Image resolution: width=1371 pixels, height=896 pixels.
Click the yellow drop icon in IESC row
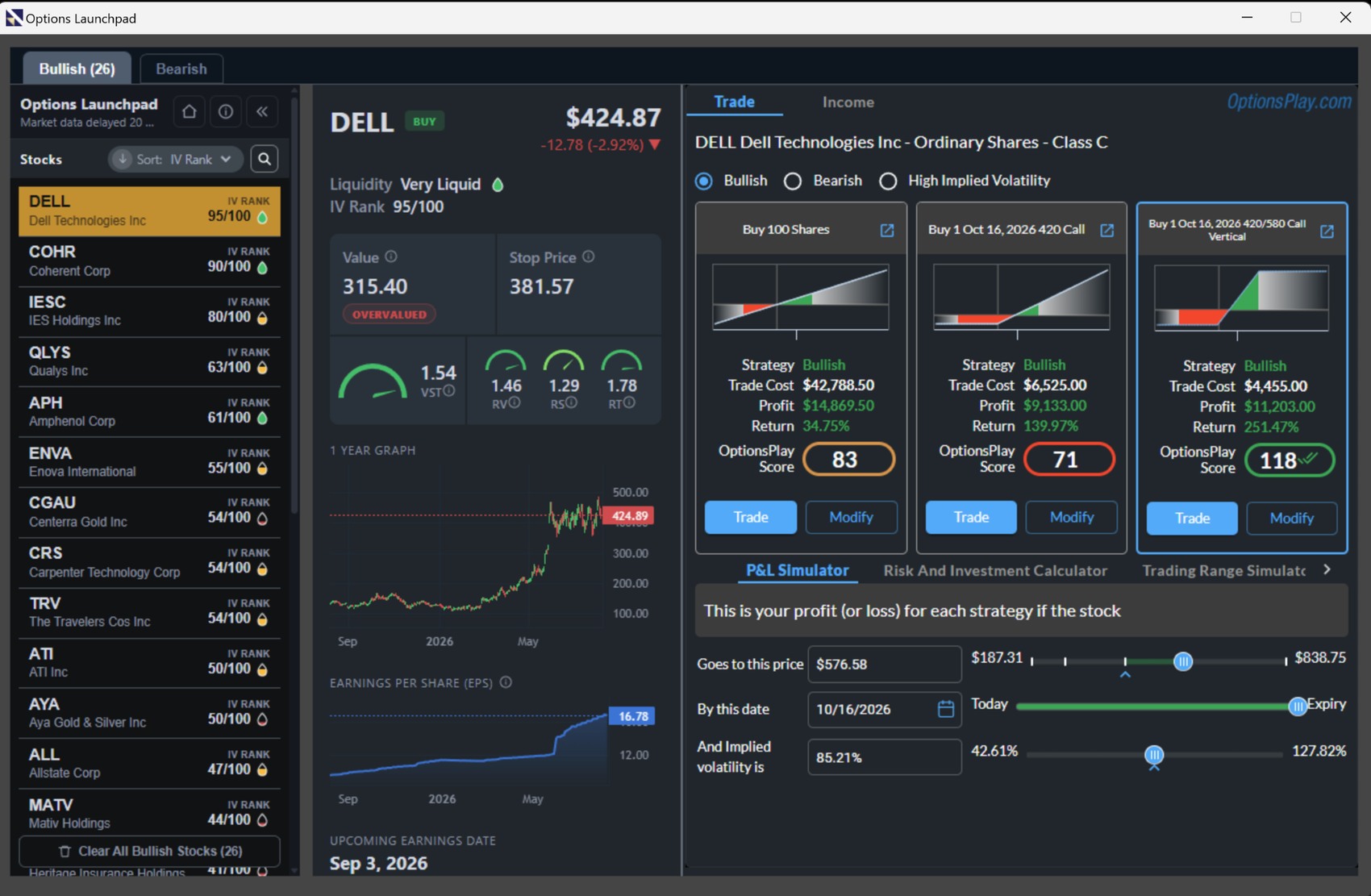pyautogui.click(x=262, y=318)
